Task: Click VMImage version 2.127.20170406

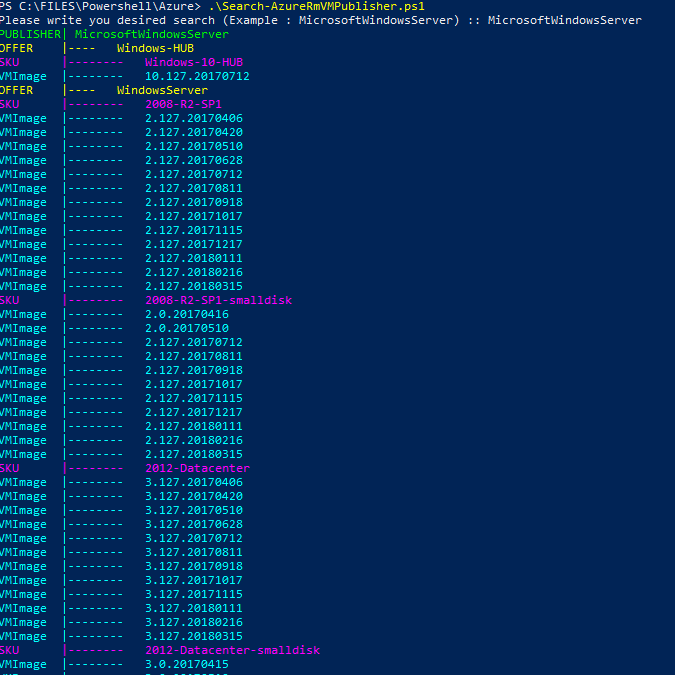Action: pos(194,118)
